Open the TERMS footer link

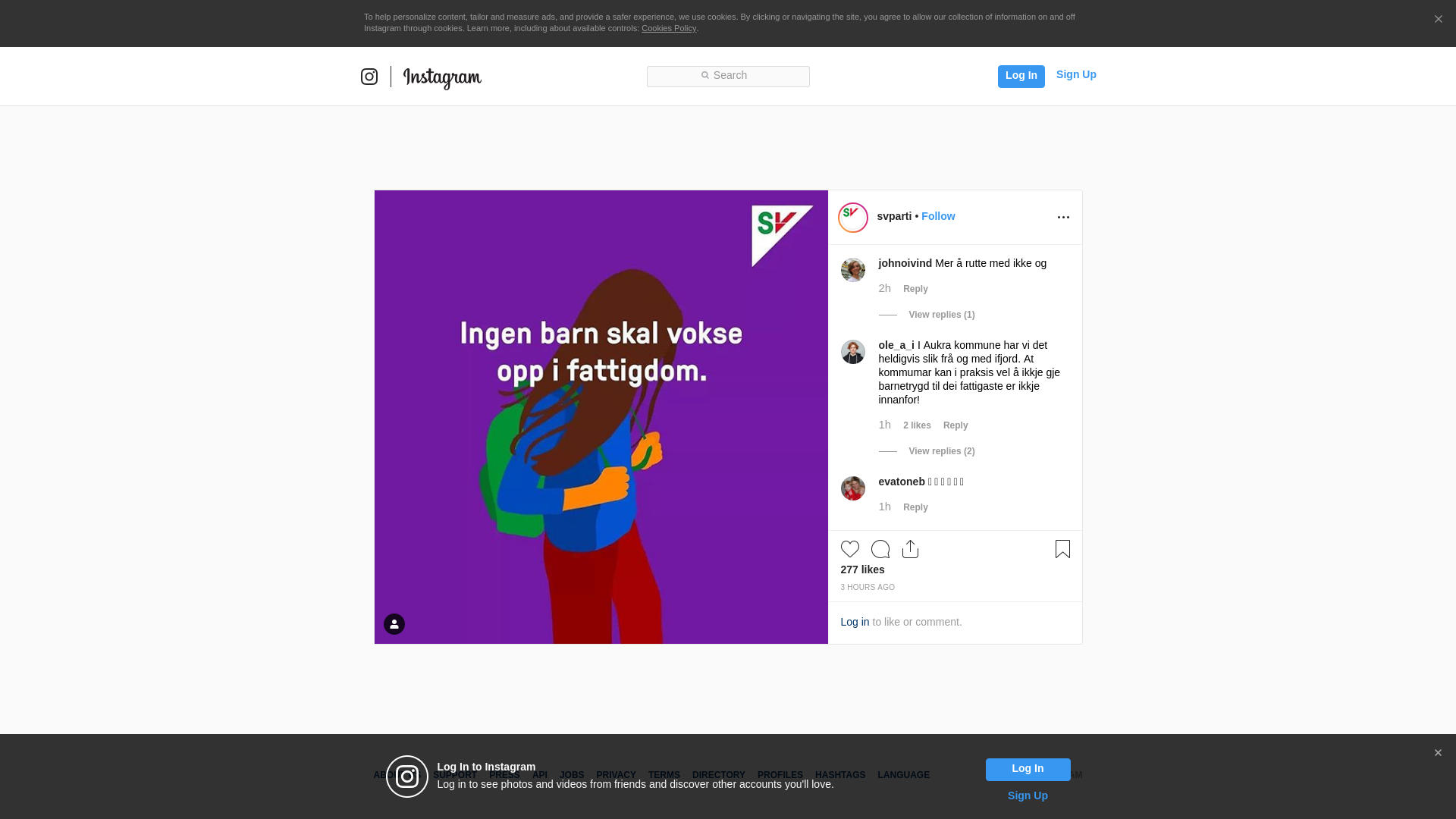click(x=664, y=775)
